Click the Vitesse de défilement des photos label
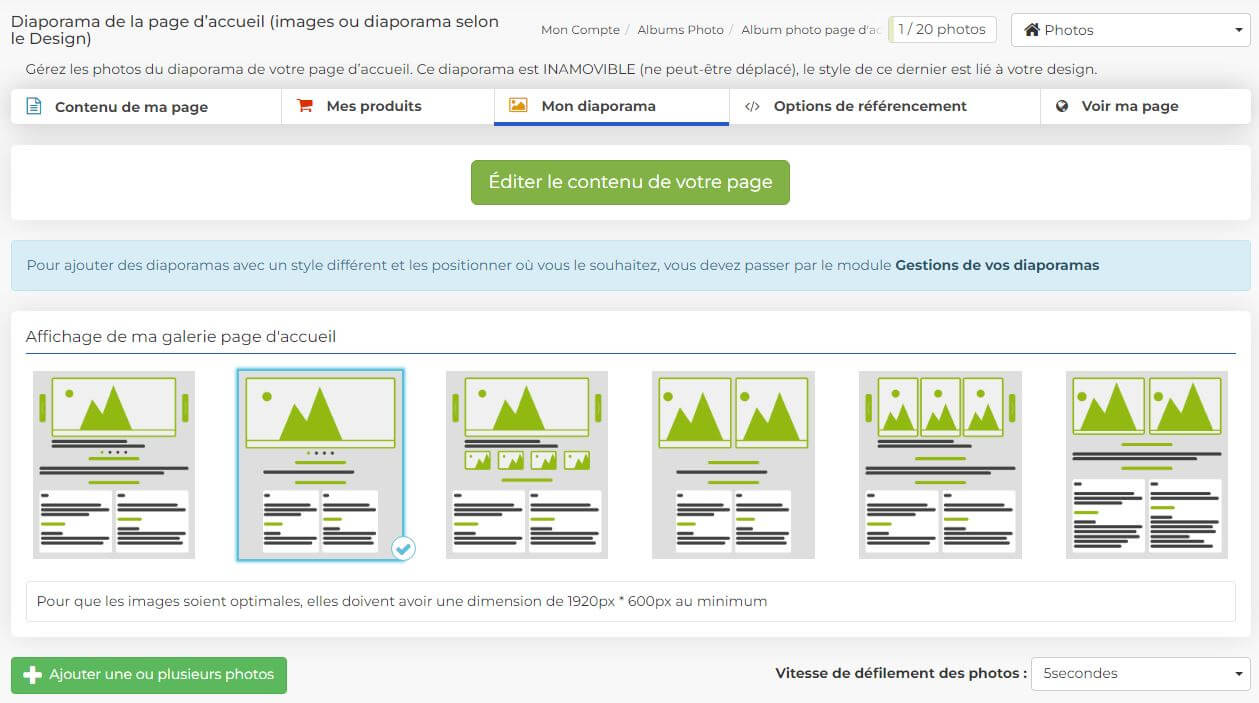This screenshot has width=1259, height=703. pyautogui.click(x=901, y=673)
